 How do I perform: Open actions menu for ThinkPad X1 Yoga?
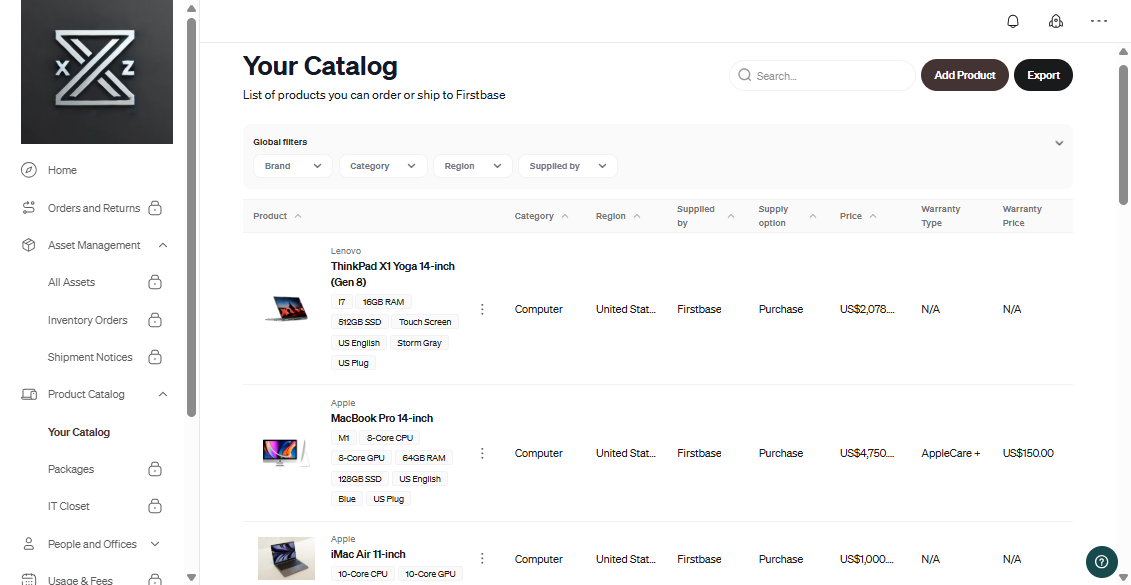(482, 309)
